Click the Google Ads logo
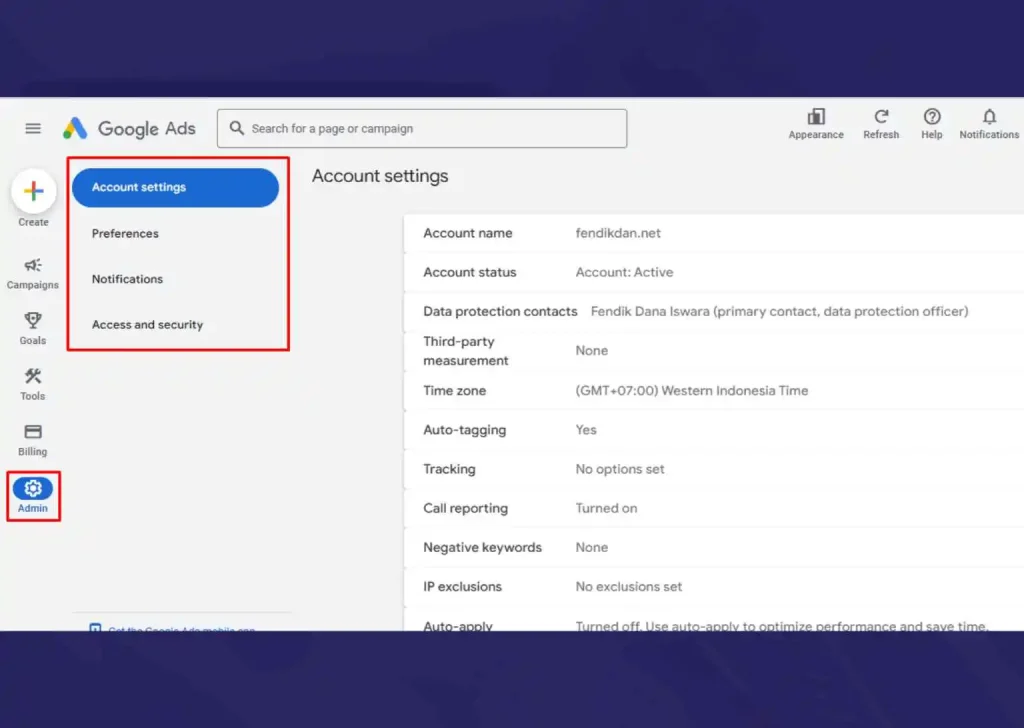This screenshot has width=1024, height=728. pos(129,129)
